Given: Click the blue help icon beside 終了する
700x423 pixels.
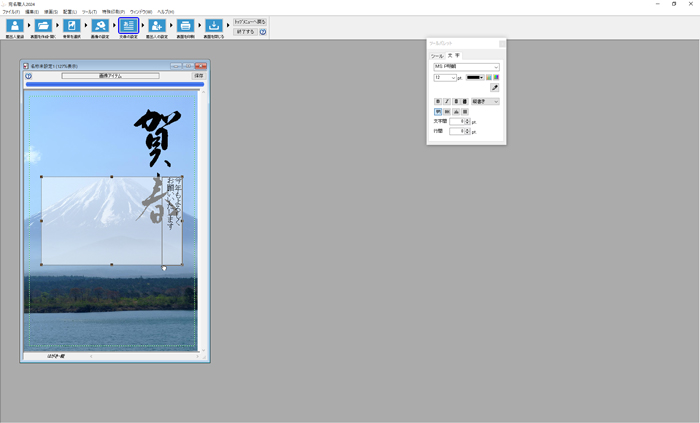Looking at the screenshot, I should (x=263, y=32).
